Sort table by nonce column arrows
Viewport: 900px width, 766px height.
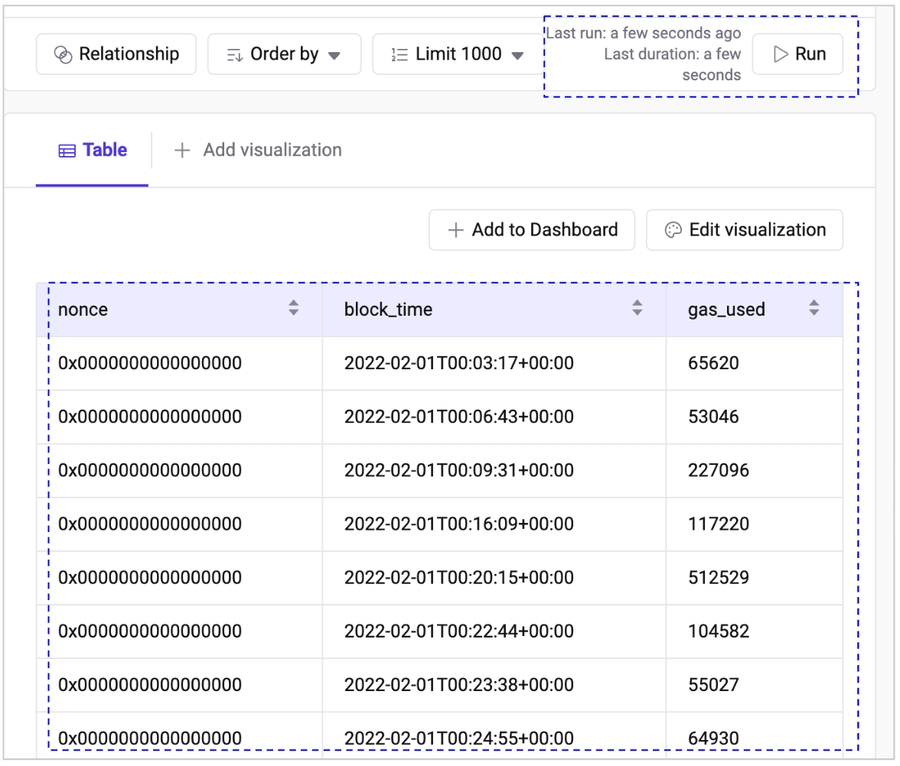[x=293, y=308]
